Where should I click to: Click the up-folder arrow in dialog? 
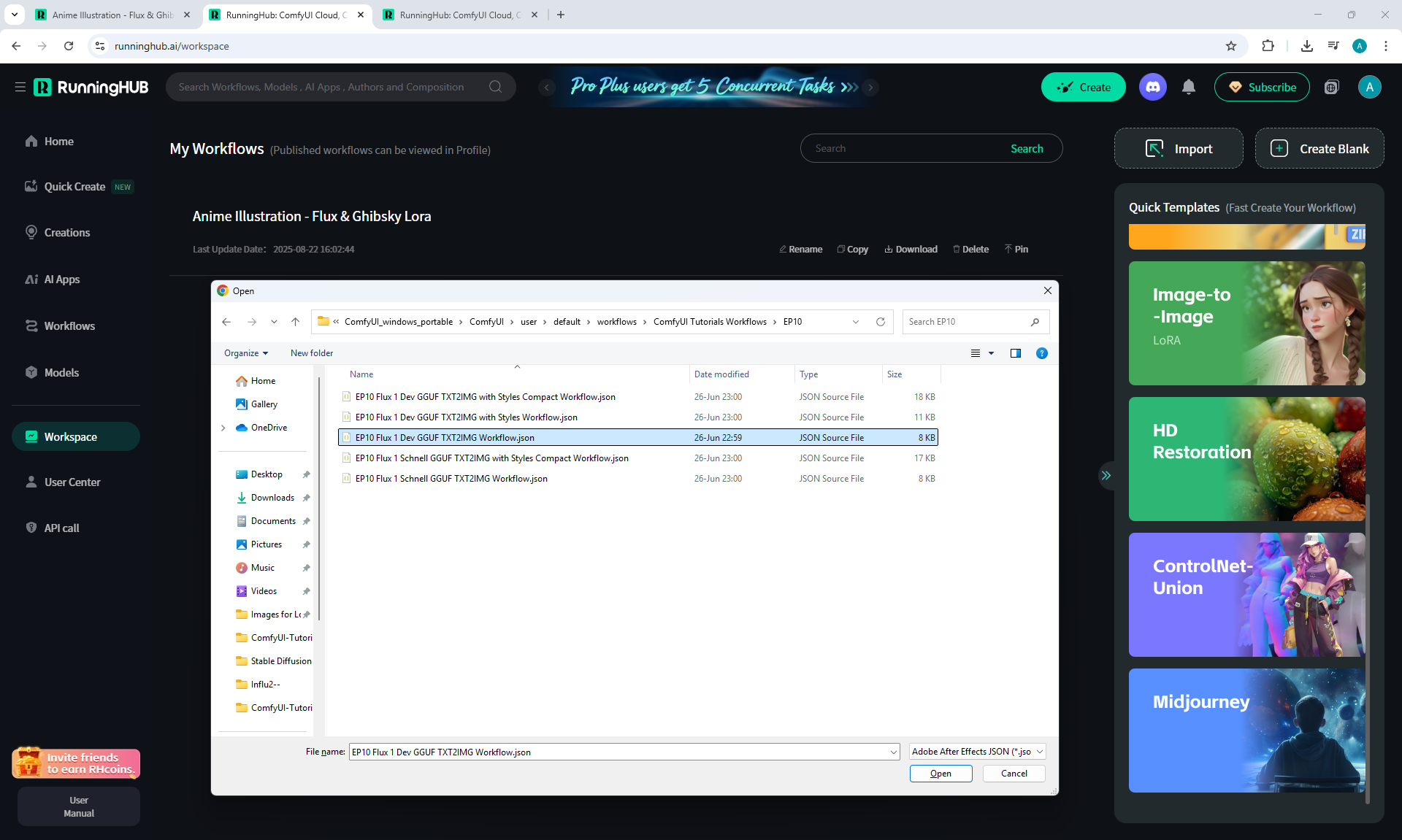tap(295, 322)
